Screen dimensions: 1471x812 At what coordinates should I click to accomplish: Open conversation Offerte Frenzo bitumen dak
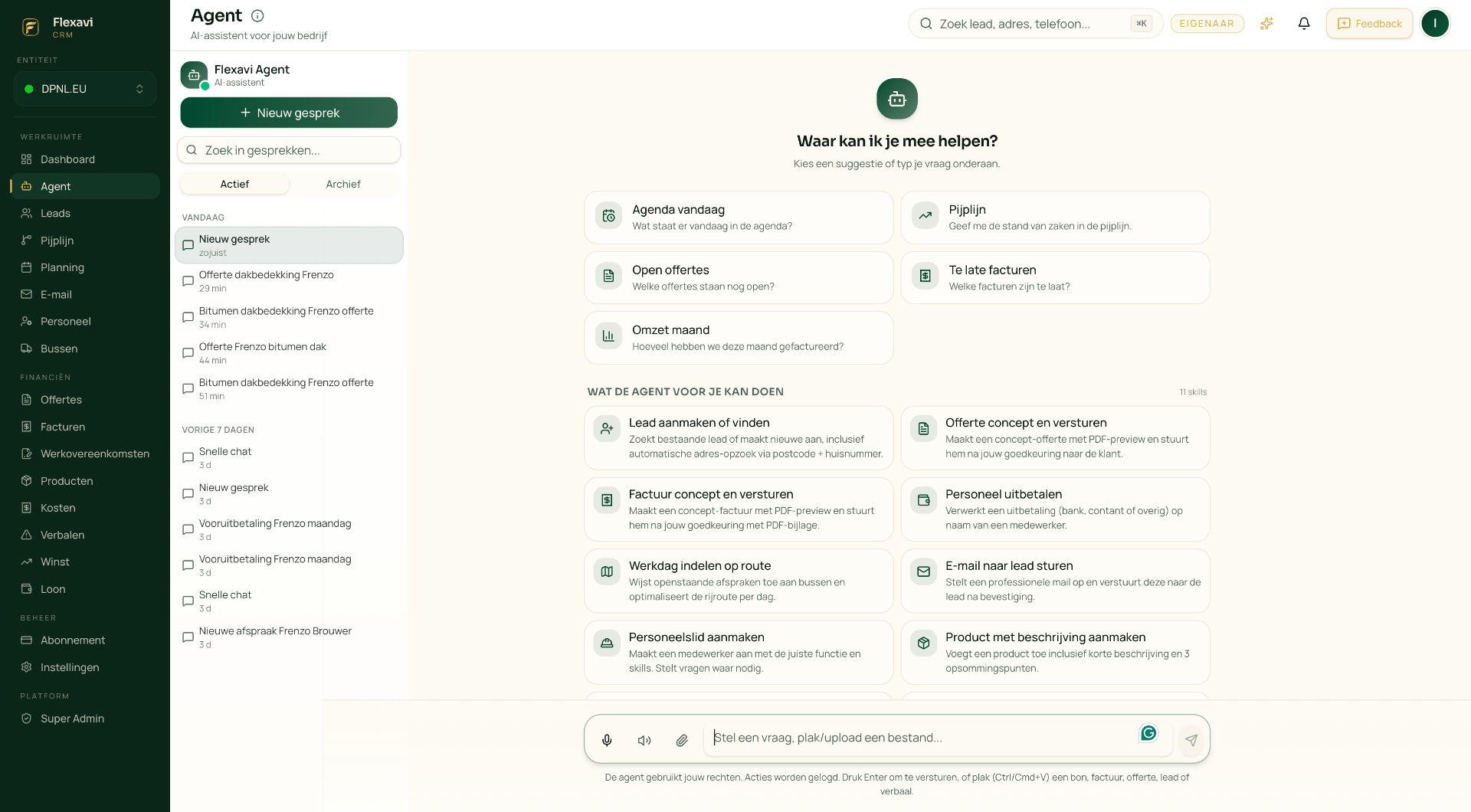click(289, 353)
